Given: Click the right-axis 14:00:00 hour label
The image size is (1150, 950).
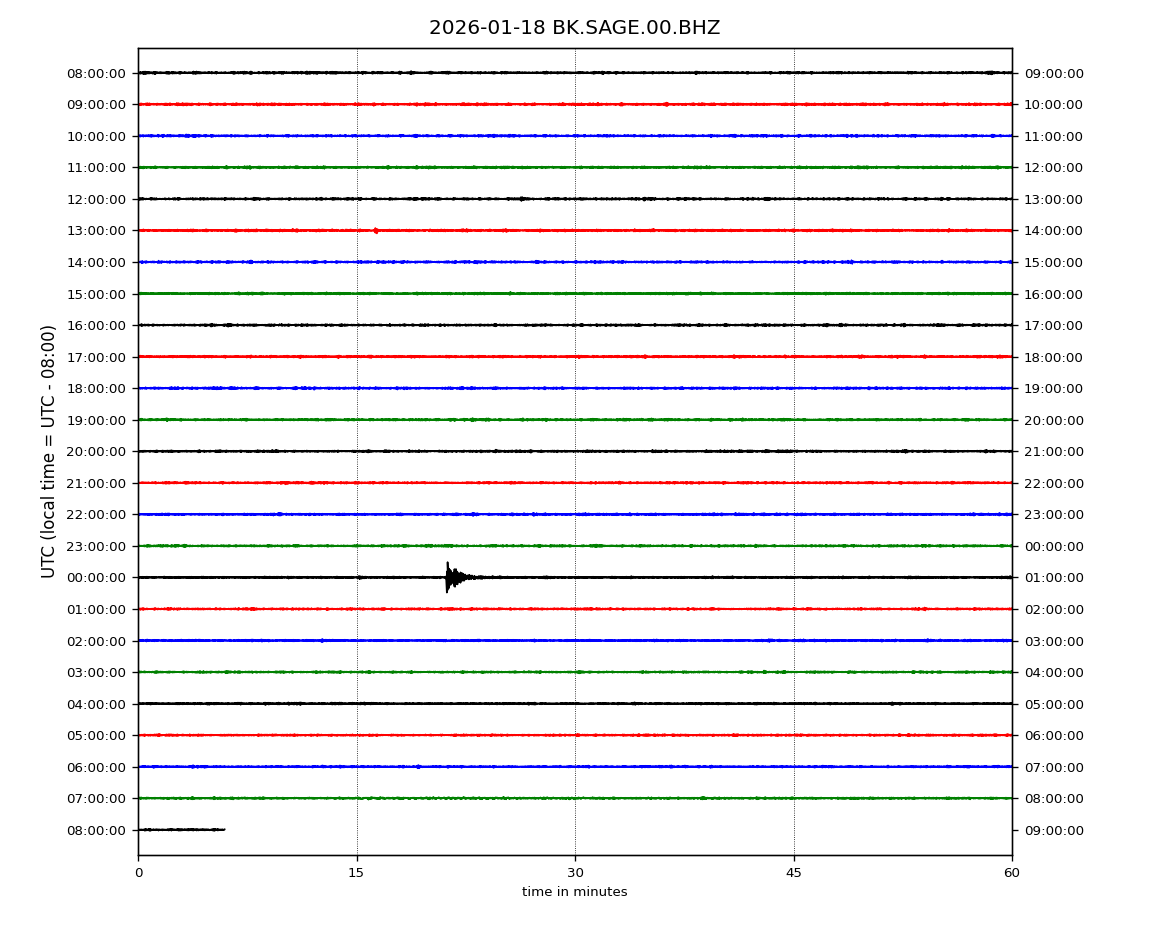Looking at the screenshot, I should pyautogui.click(x=1053, y=231).
